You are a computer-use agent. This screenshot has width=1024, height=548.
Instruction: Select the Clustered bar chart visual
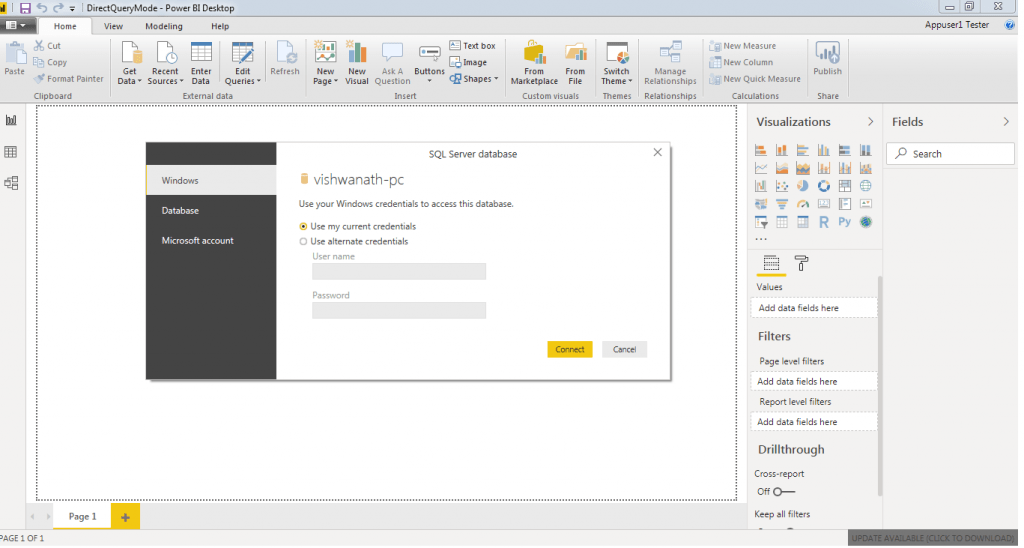pos(803,150)
